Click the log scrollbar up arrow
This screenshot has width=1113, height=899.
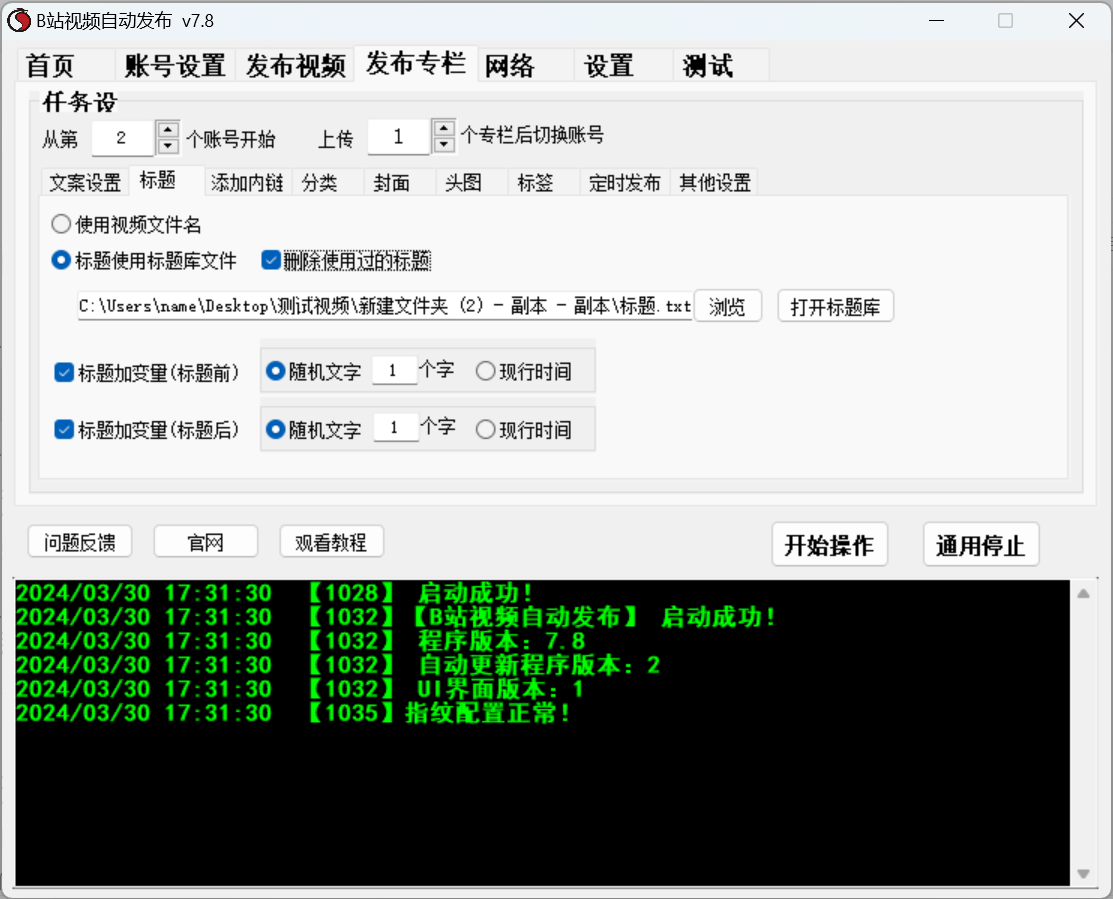point(1083,593)
